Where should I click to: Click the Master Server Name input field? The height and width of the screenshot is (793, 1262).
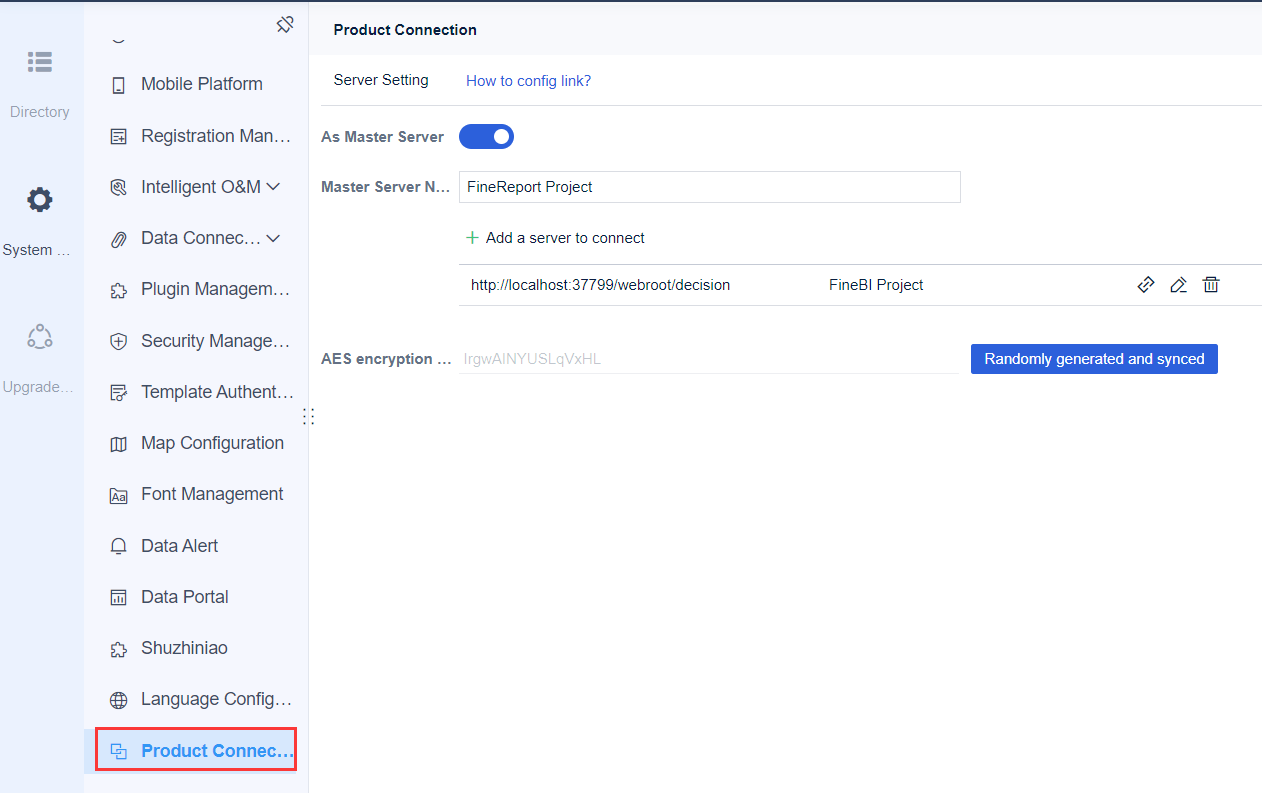click(x=709, y=186)
